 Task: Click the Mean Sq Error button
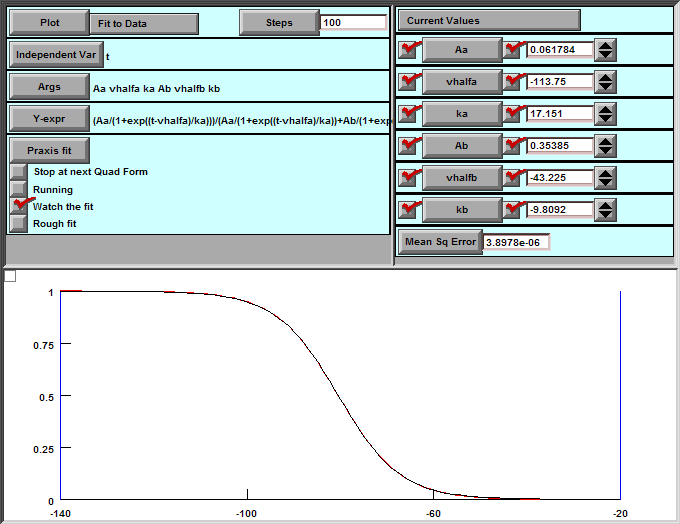(x=440, y=242)
